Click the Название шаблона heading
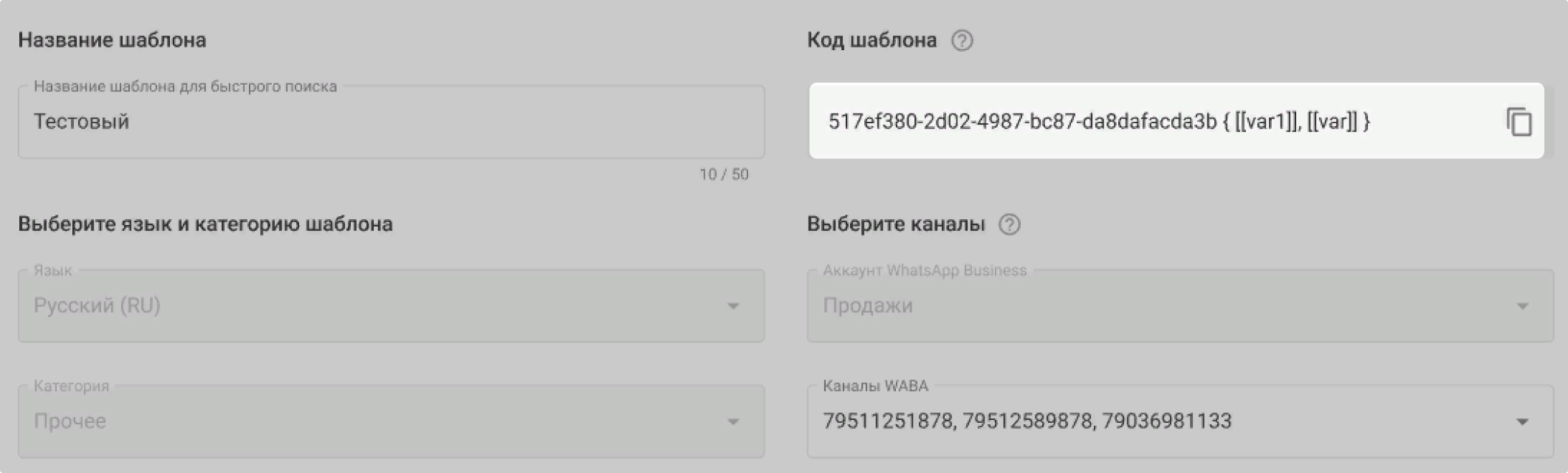Viewport: 1568px width, 473px height. 112,40
